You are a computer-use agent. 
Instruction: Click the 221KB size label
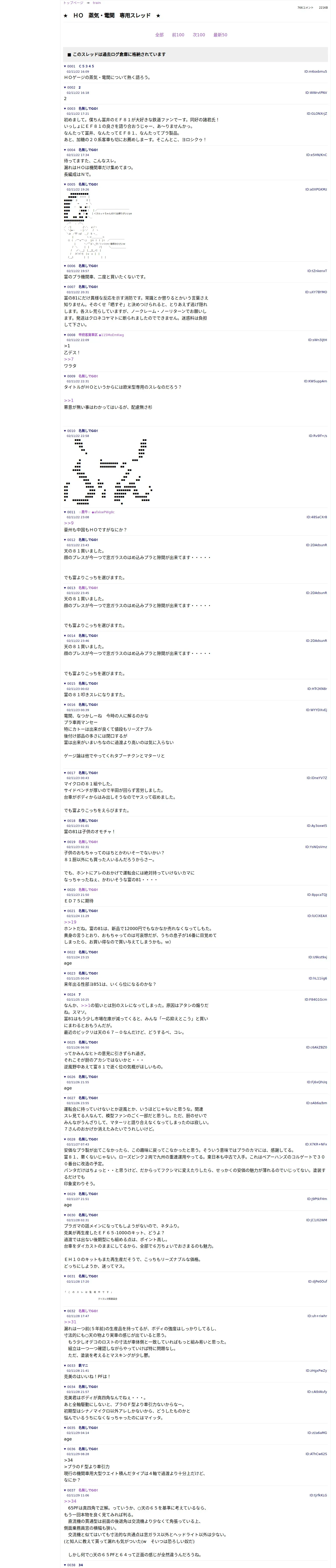pyautogui.click(x=323, y=8)
